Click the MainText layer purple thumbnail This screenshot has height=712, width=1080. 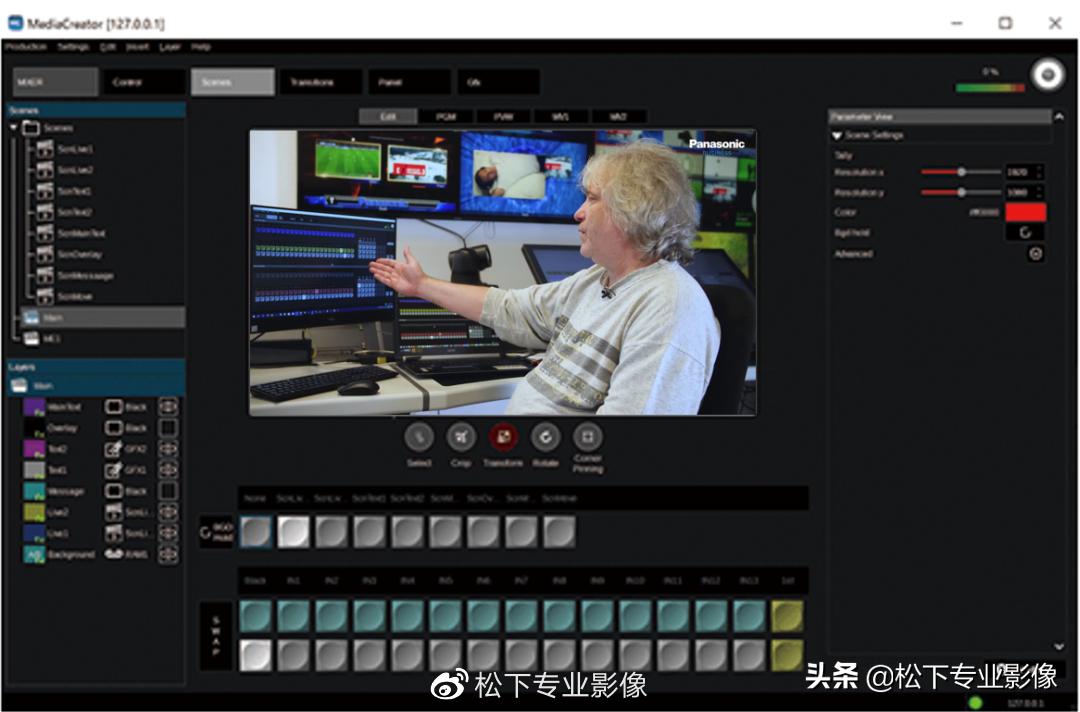pyautogui.click(x=34, y=407)
